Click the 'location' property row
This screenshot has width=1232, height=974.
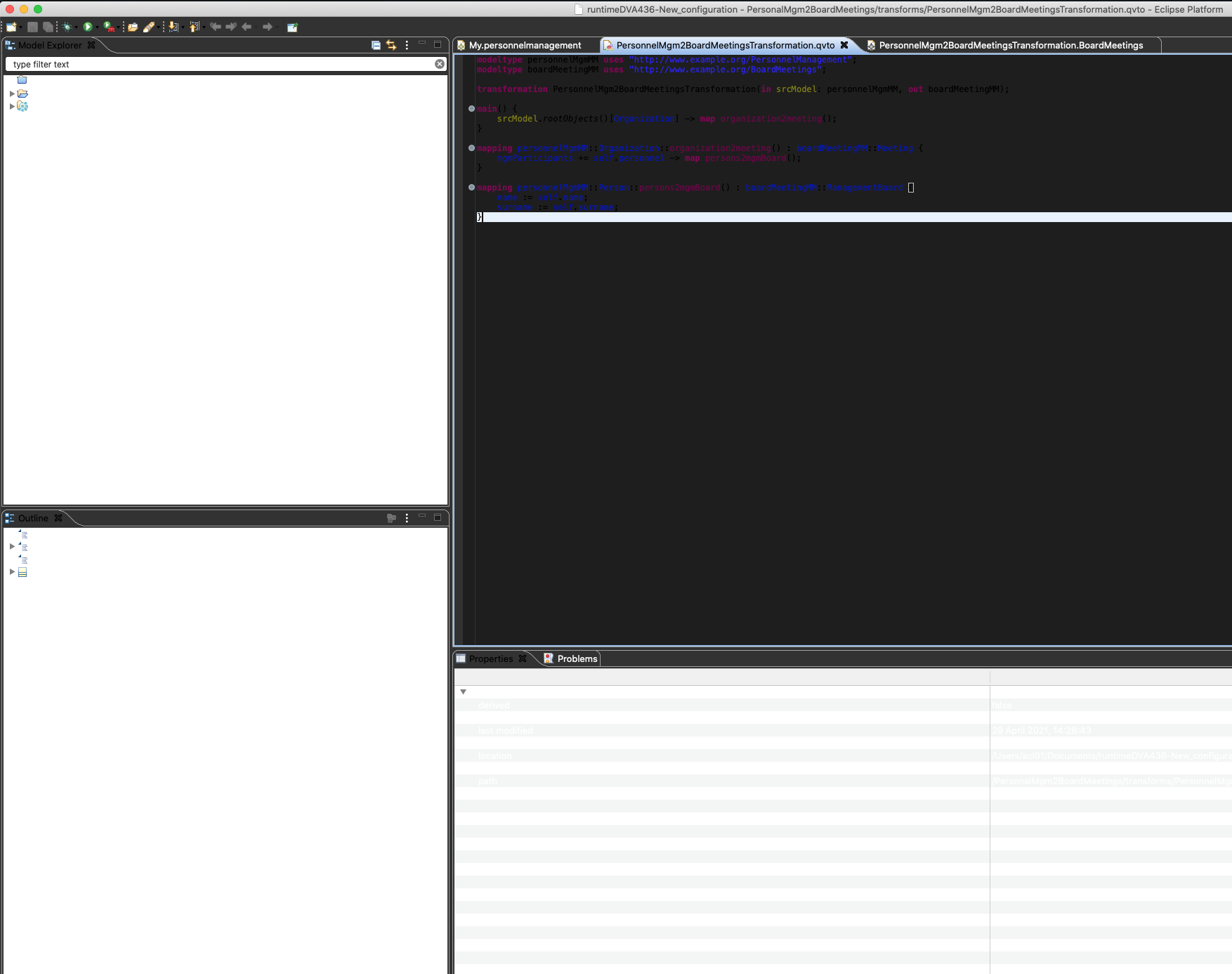pos(843,756)
